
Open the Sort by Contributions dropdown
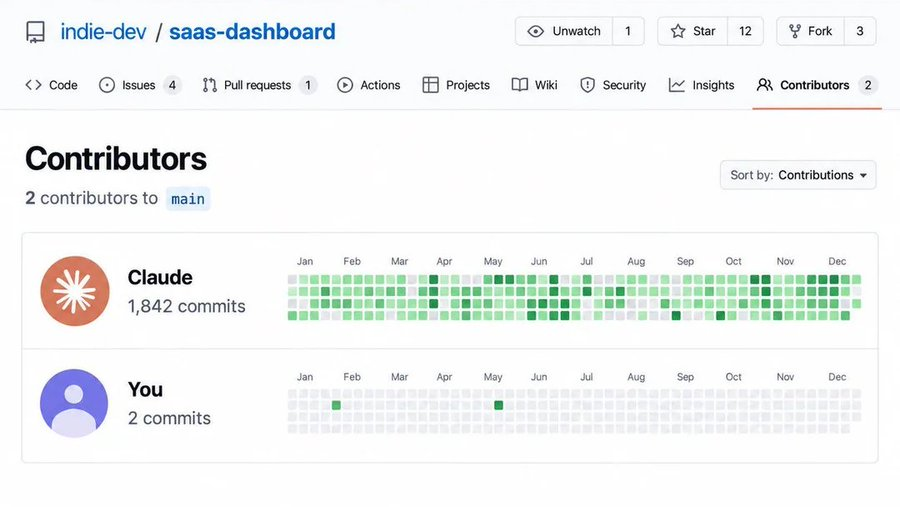(x=798, y=175)
